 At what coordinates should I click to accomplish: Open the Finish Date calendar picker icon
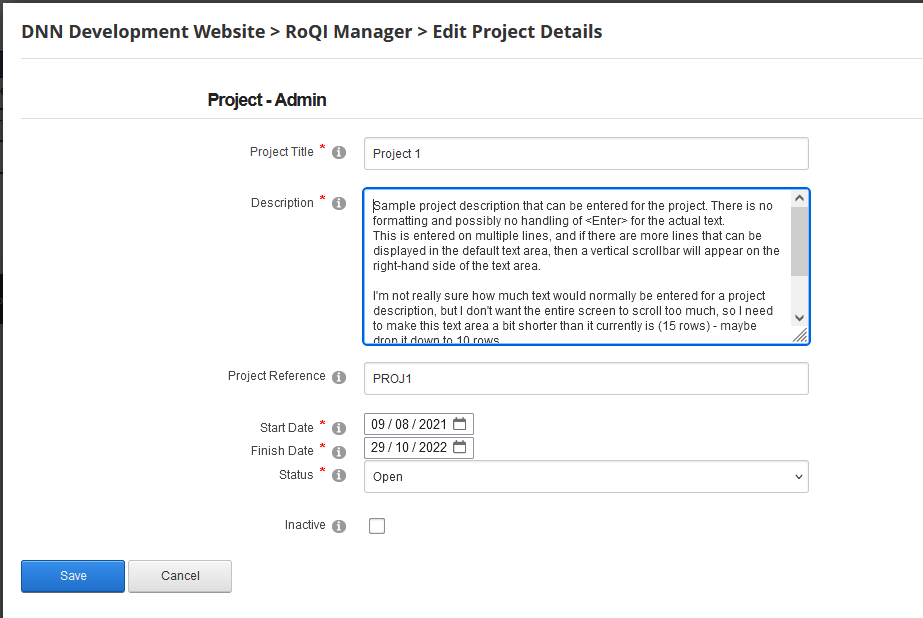(x=459, y=447)
